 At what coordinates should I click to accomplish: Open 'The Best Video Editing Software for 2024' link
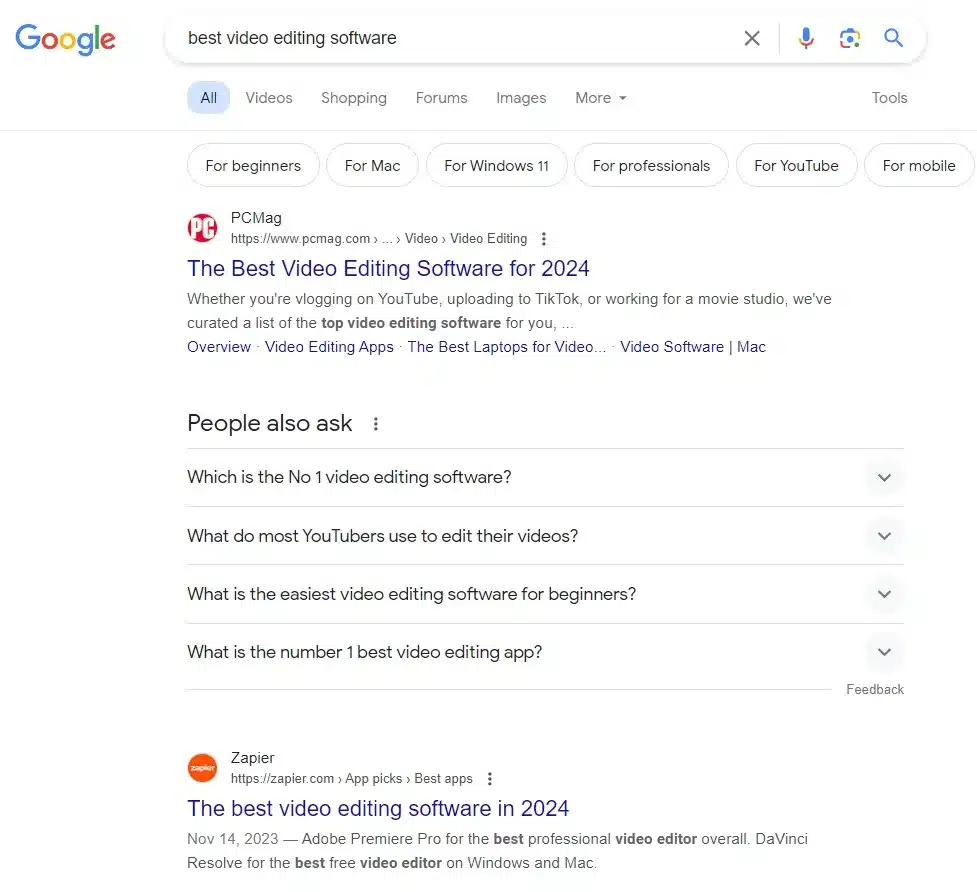pyautogui.click(x=388, y=268)
